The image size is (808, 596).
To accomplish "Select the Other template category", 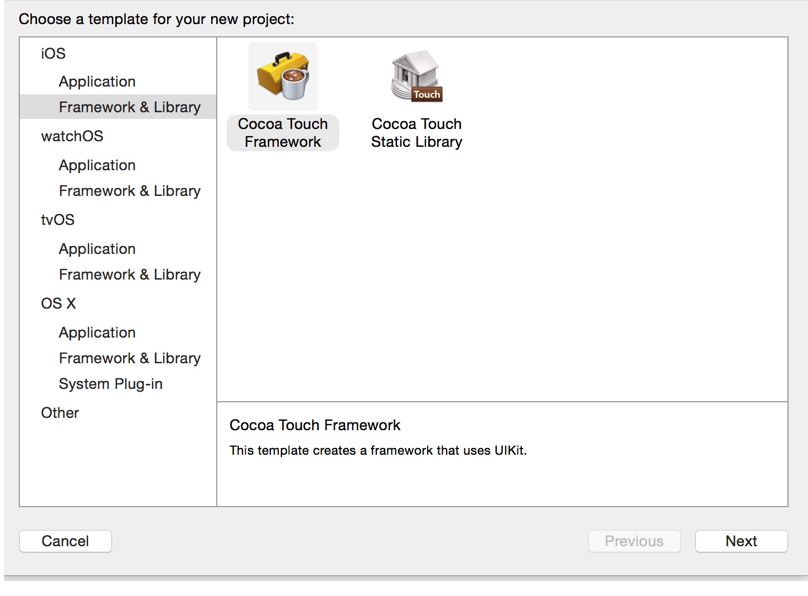I will [x=60, y=413].
